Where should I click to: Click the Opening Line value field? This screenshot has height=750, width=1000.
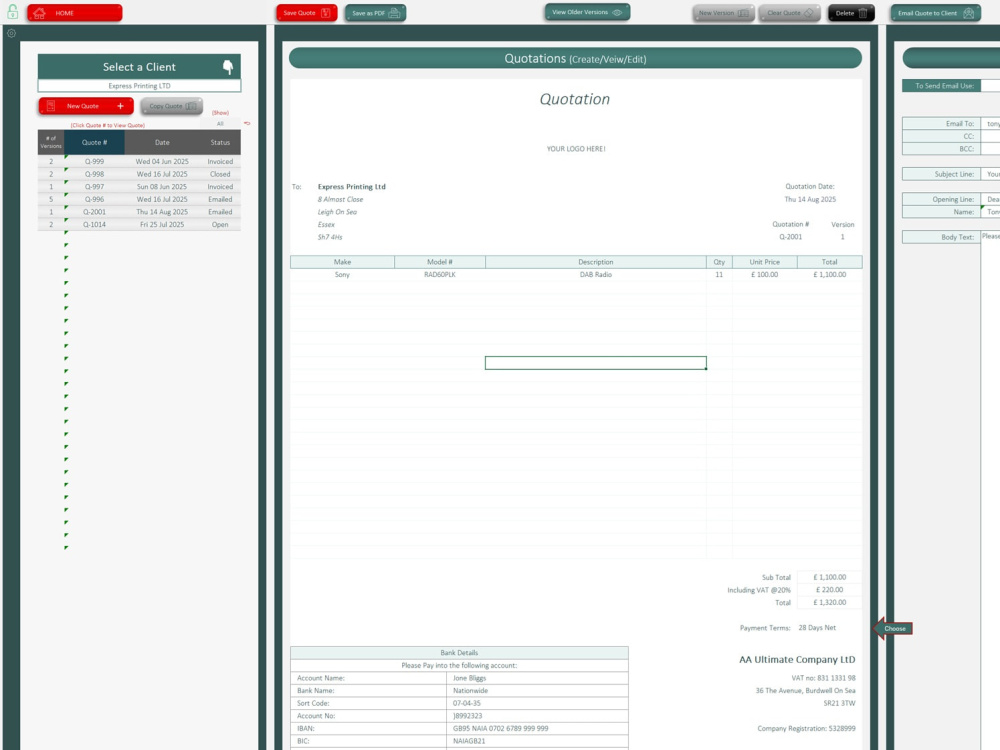[x=990, y=199]
